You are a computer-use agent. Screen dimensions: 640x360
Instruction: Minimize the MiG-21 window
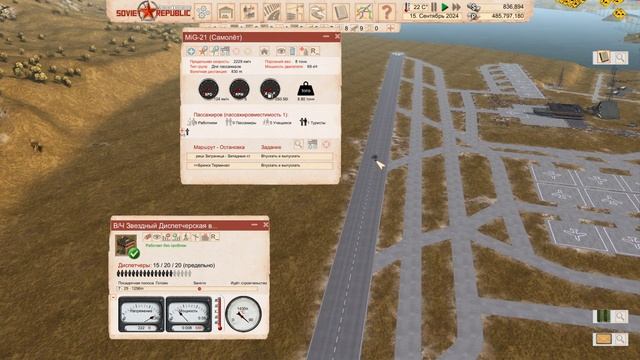pyautogui.click(x=326, y=36)
